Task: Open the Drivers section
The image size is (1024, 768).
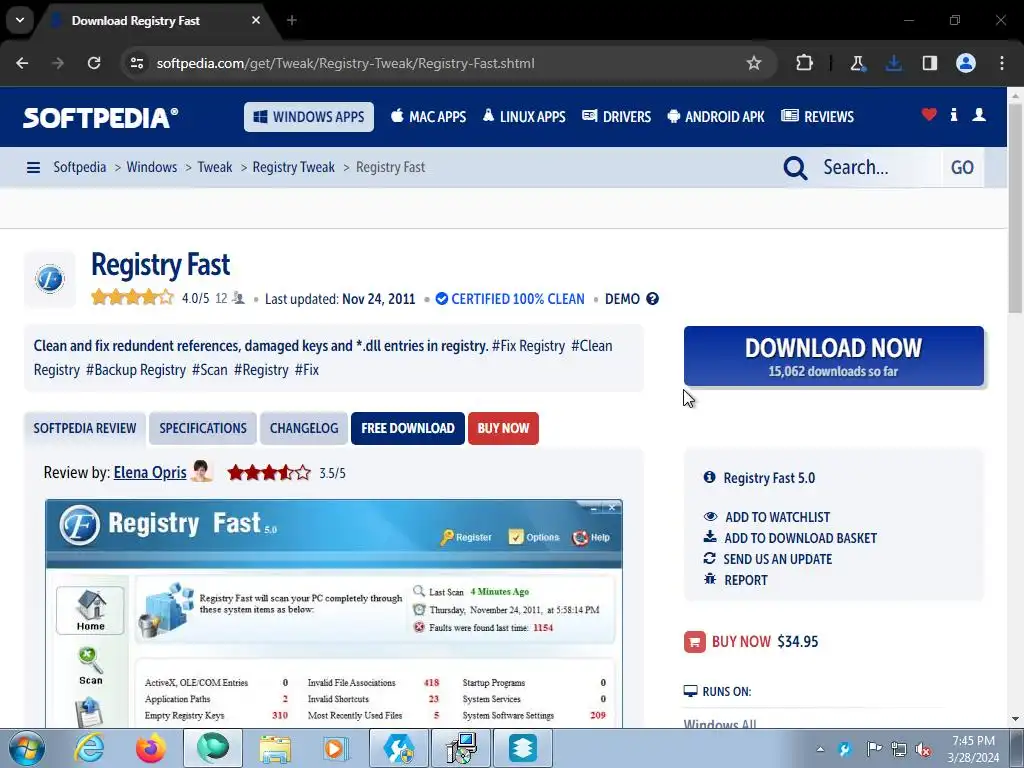Action: coord(616,117)
